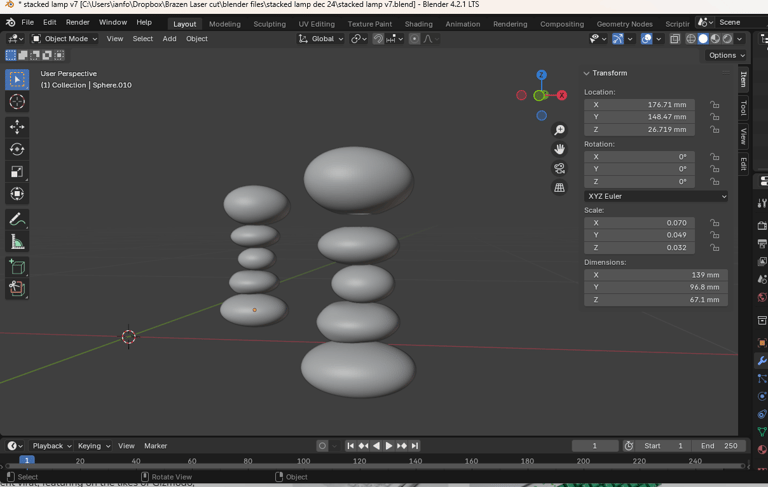Toggle lock for Location X
The image size is (768, 487).
click(715, 105)
